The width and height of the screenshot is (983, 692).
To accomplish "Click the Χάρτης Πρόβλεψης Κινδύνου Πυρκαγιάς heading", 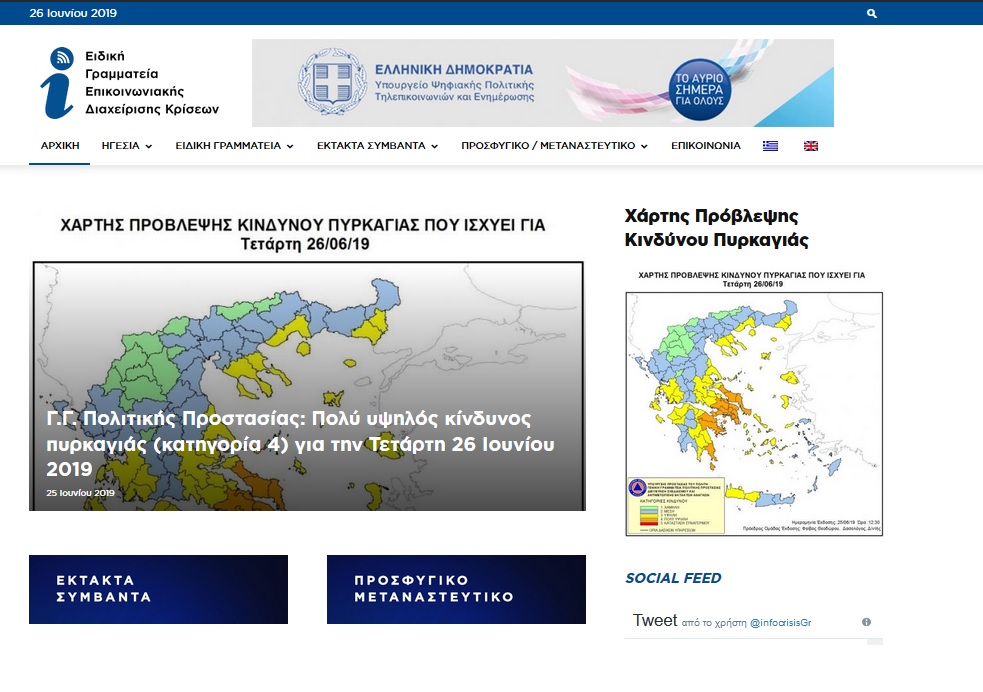I will 716,228.
